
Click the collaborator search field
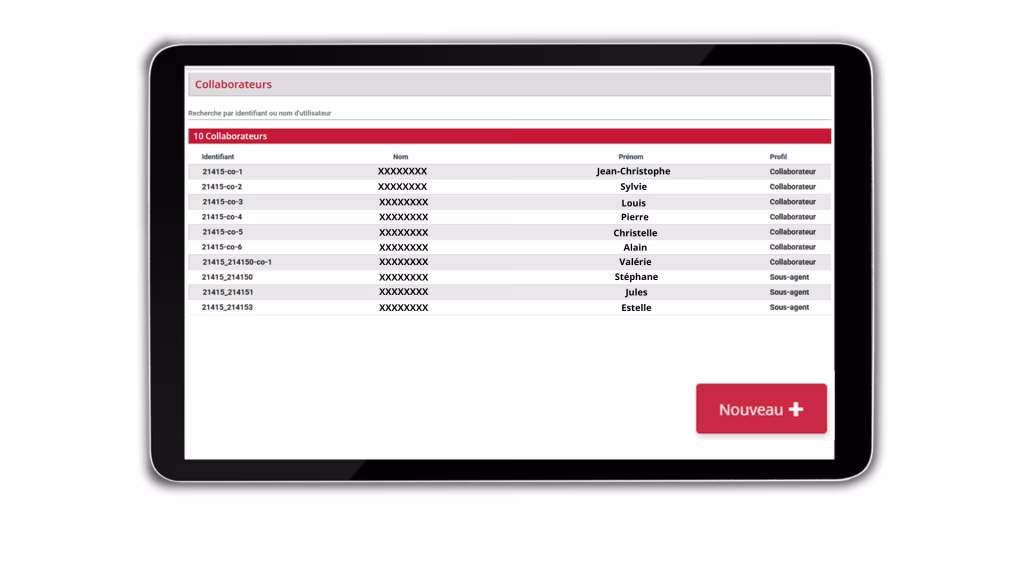tap(508, 113)
